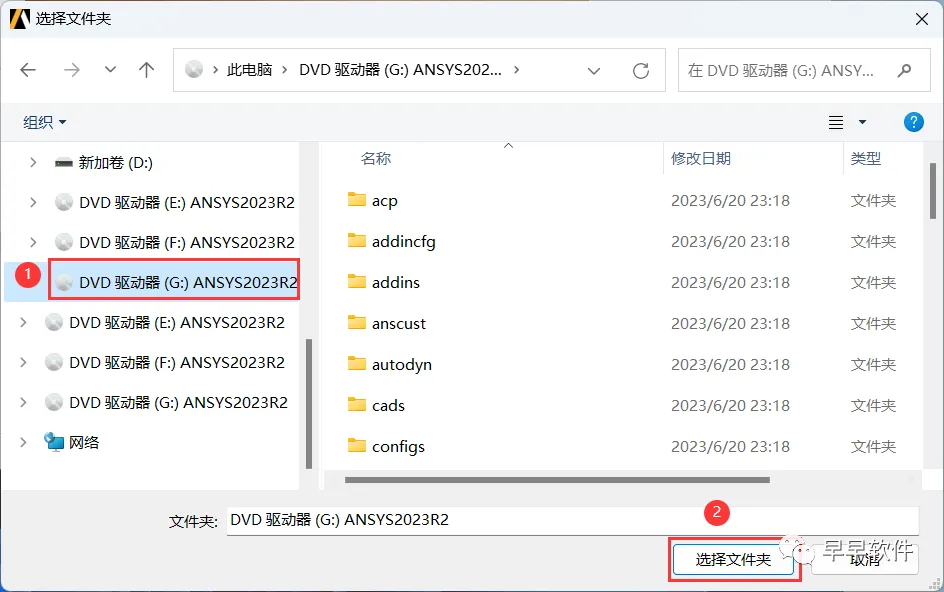Click the addincfg folder icon
This screenshot has height=592, width=944.
[x=356, y=240]
